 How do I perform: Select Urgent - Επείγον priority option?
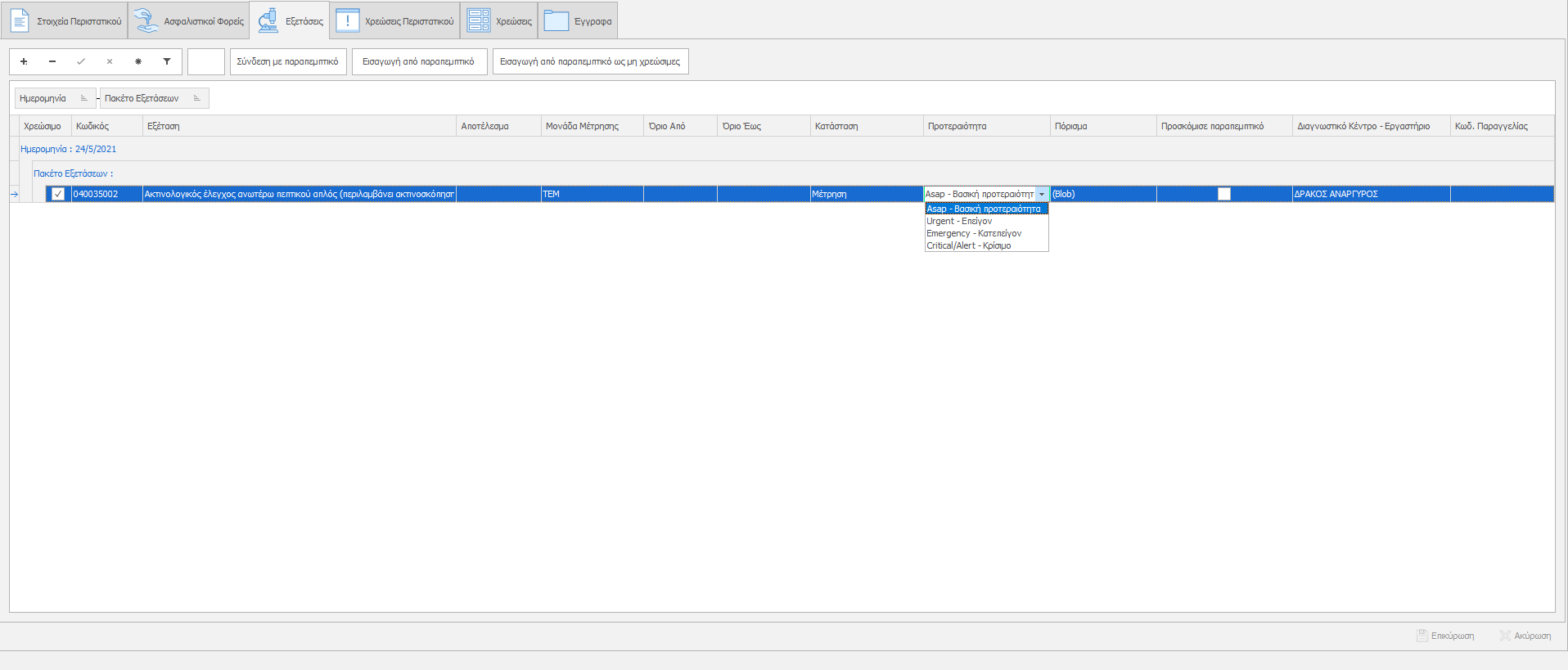pos(959,221)
